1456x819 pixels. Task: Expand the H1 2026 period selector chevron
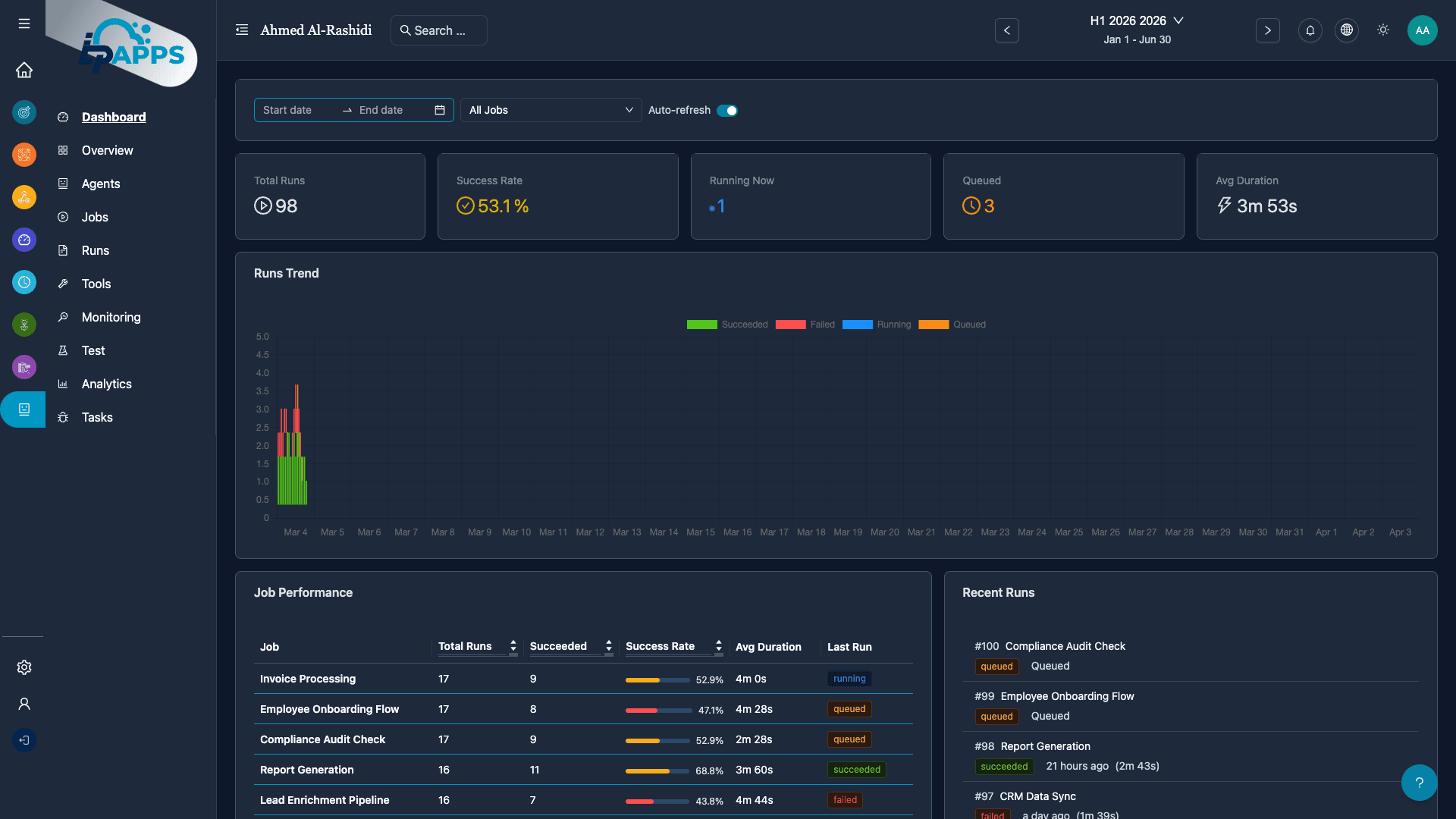[1178, 20]
